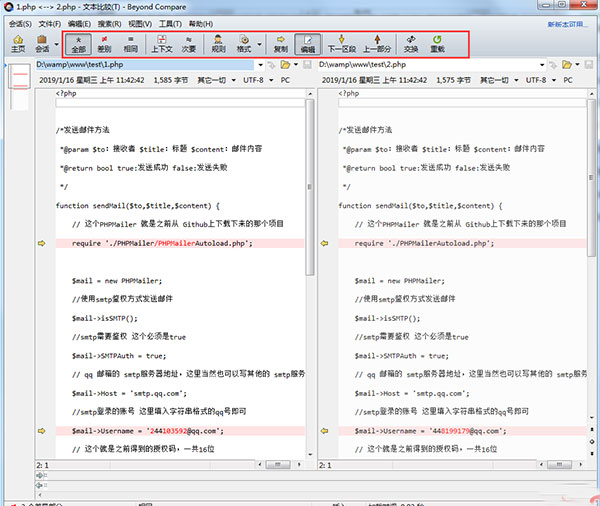Viewport: 600px width, 506px height.
Task: Click the difference overview thumbnail map
Action: (20, 87)
